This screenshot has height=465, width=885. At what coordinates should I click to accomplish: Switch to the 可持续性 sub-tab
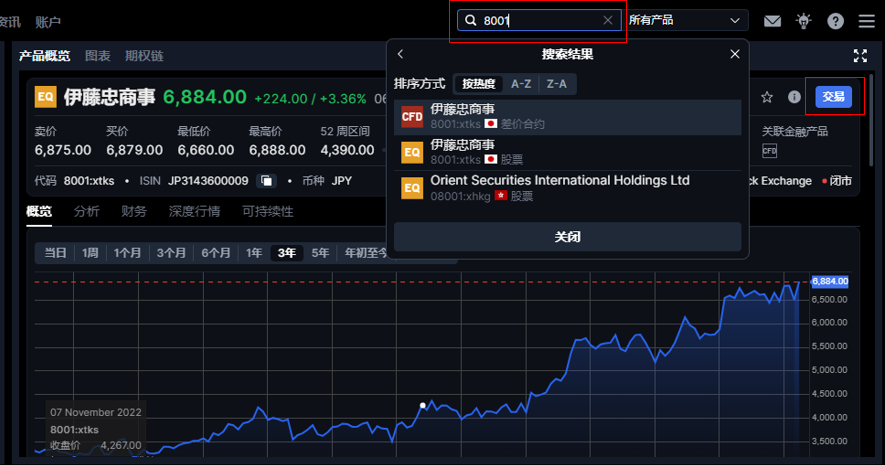click(268, 212)
